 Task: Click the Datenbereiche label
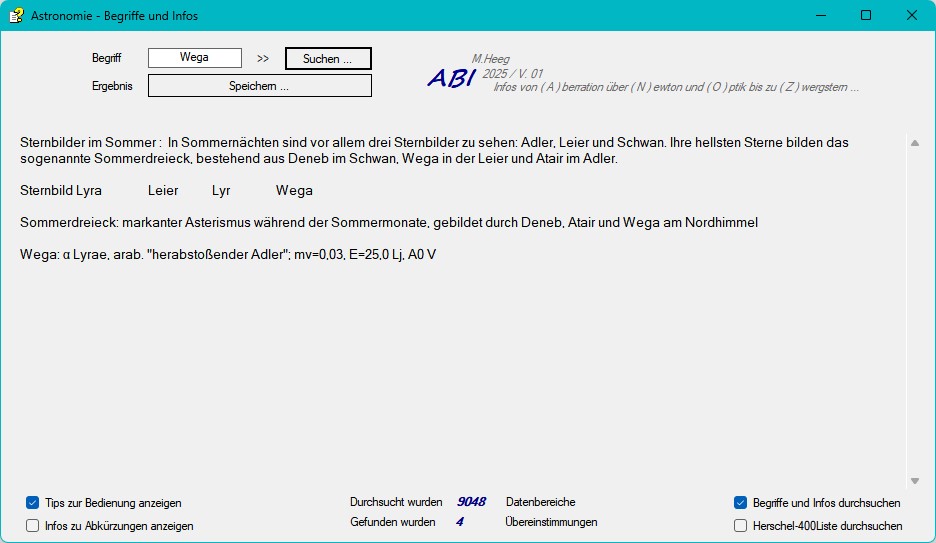click(x=541, y=502)
